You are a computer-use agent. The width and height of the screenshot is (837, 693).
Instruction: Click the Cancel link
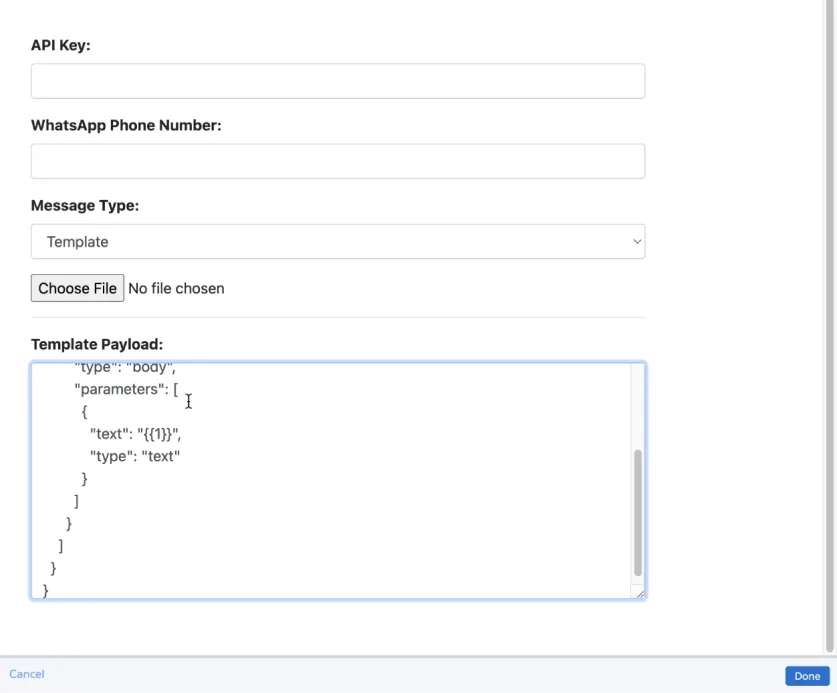coord(26,673)
